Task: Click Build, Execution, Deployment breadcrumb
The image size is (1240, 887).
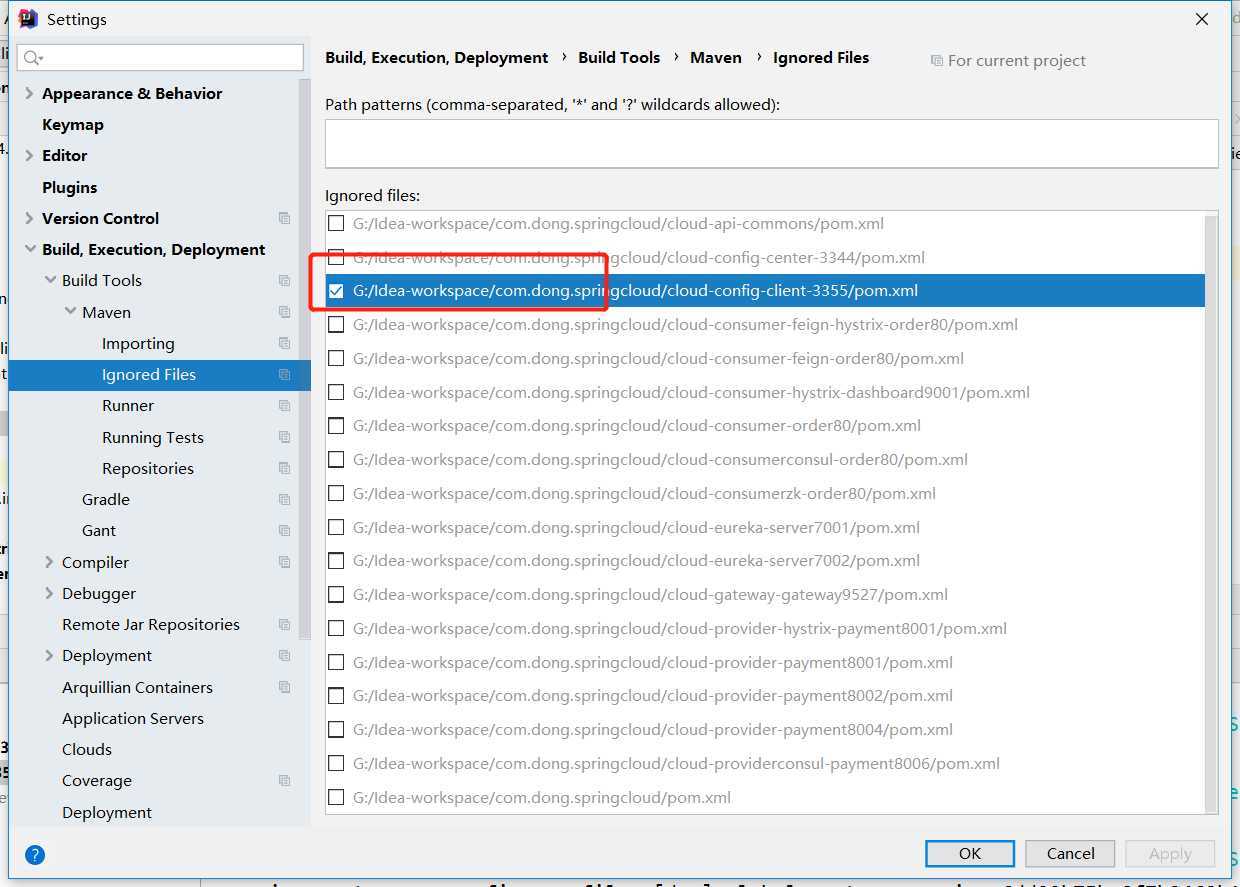Action: point(437,57)
